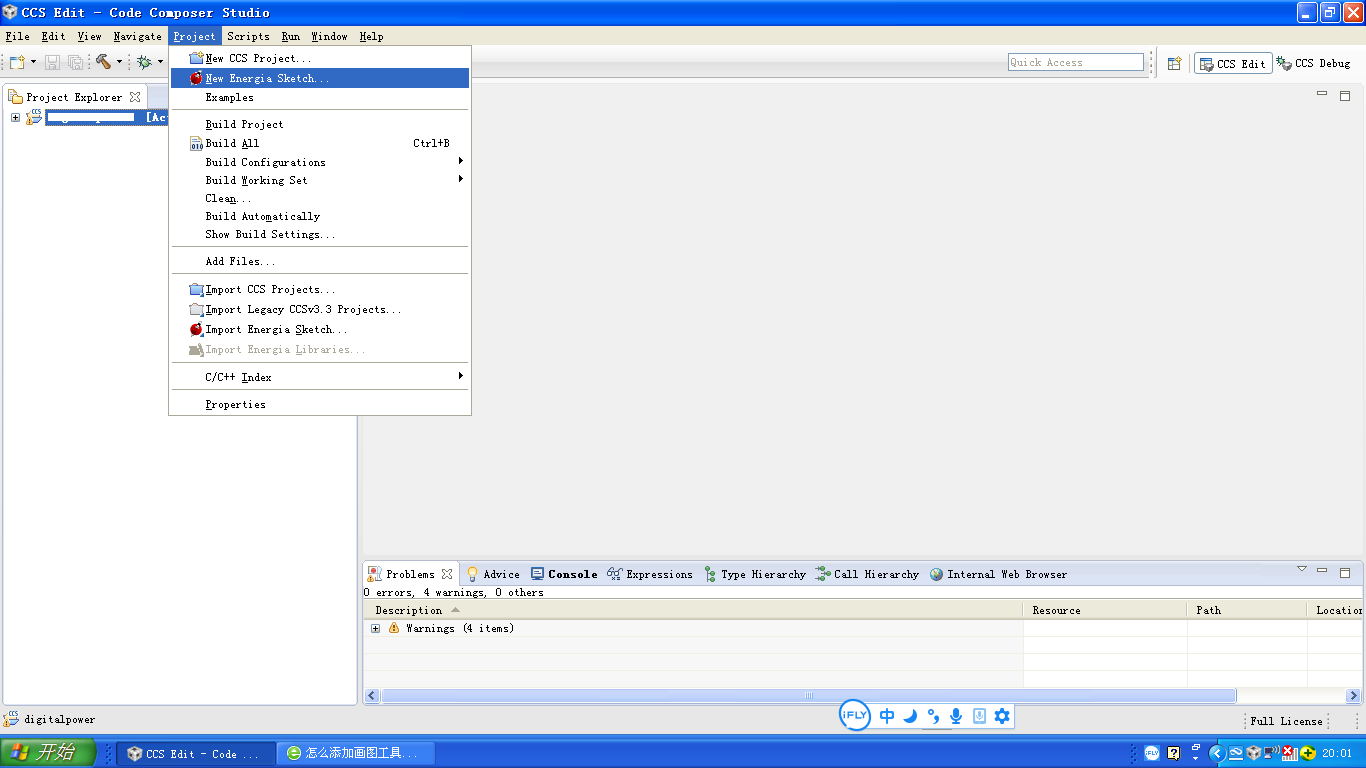Select Import CCS Projects menu item
Viewport: 1366px width, 768px height.
pyautogui.click(x=320, y=289)
